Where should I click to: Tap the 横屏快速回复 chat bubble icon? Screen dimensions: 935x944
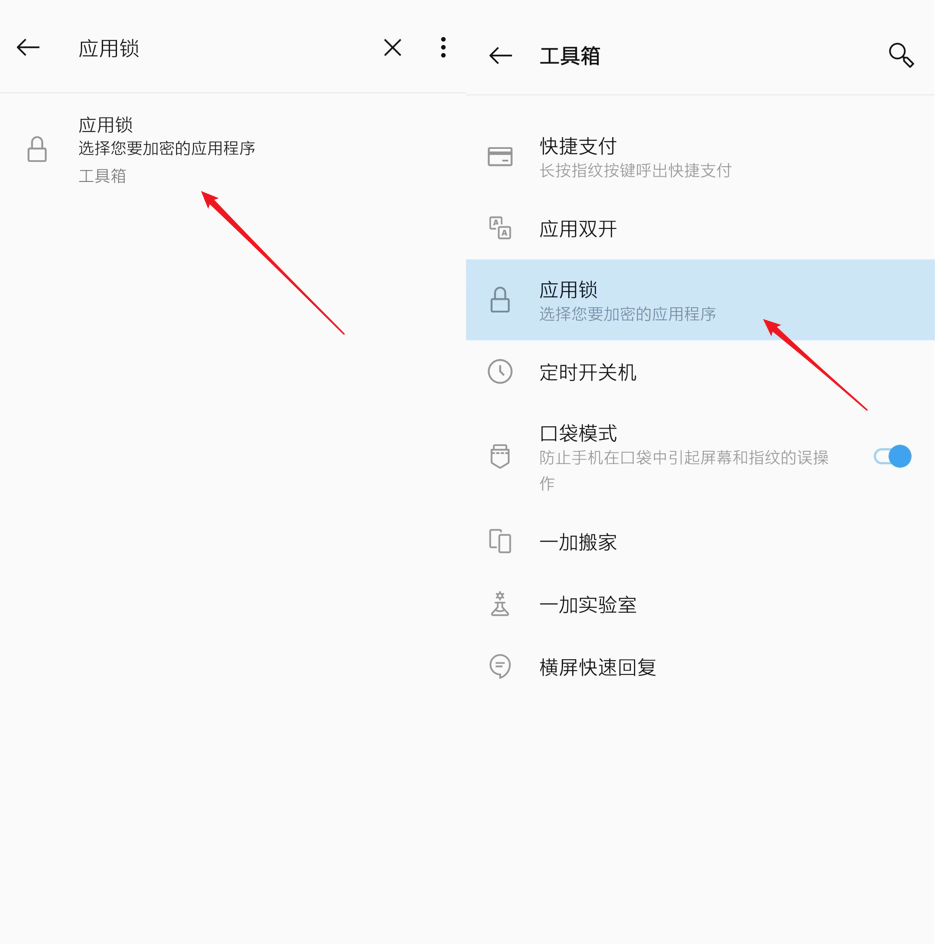click(x=500, y=666)
